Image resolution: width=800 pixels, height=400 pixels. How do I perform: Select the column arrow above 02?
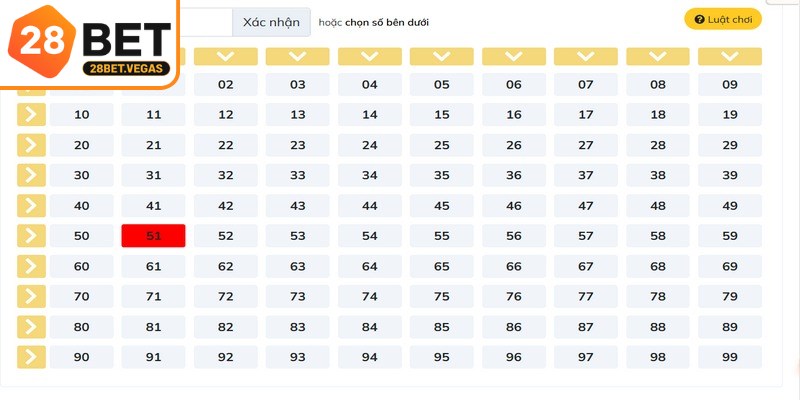(x=226, y=57)
